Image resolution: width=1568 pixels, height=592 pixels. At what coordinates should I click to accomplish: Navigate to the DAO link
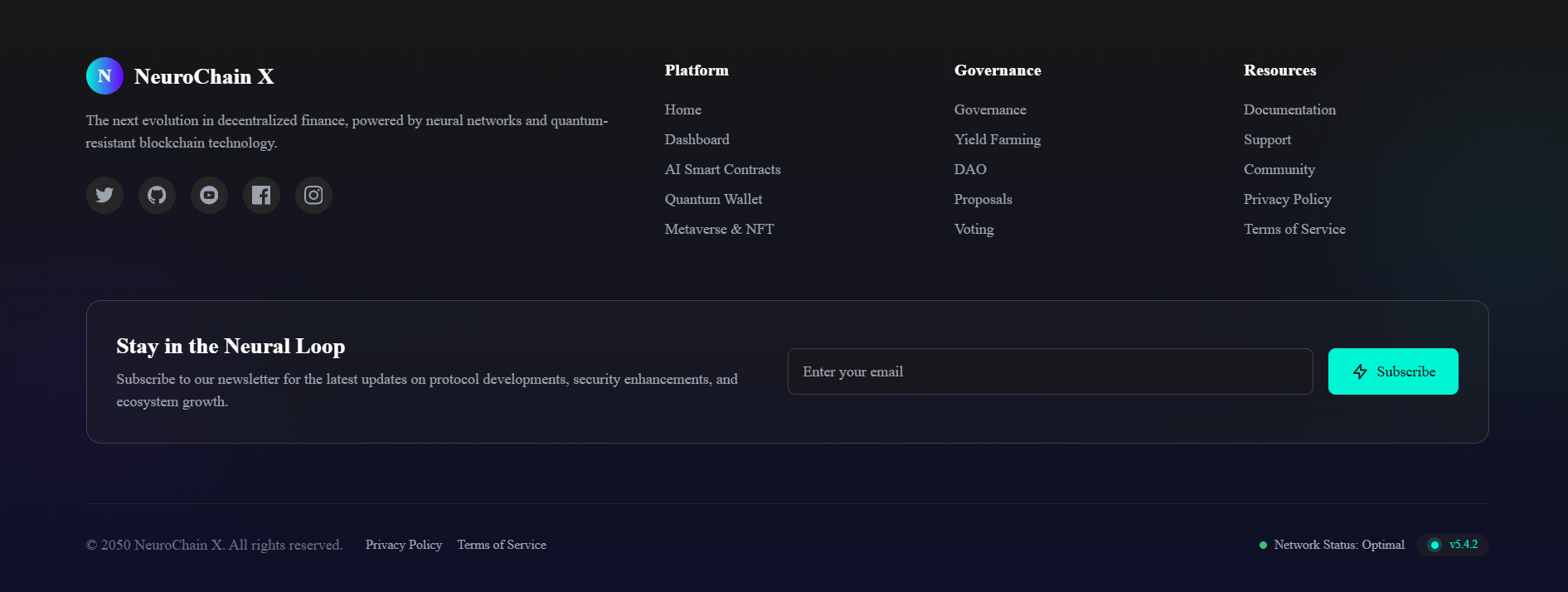pos(970,169)
